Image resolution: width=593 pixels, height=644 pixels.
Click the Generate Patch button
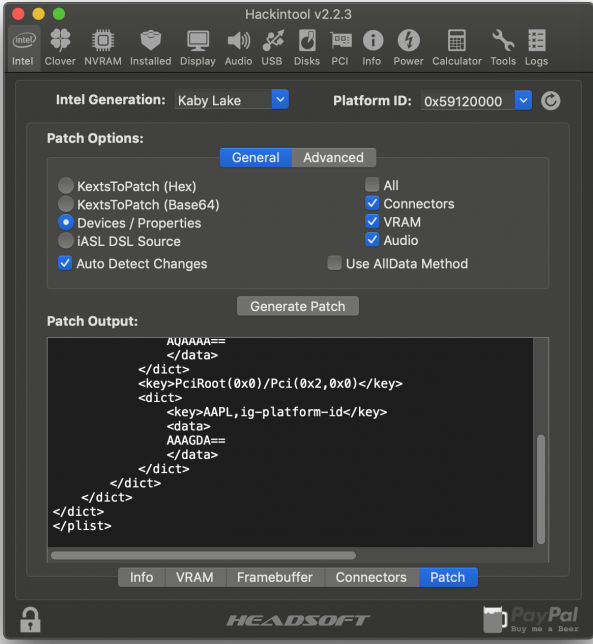coord(298,306)
